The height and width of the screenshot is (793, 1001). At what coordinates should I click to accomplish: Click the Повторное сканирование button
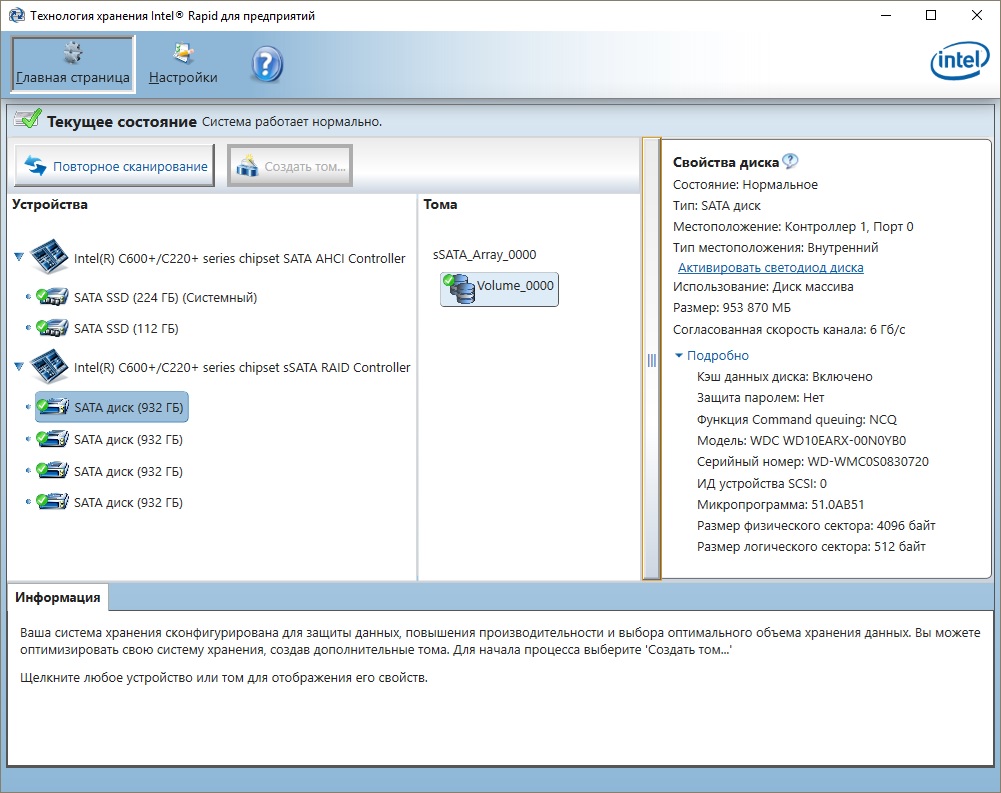point(116,167)
